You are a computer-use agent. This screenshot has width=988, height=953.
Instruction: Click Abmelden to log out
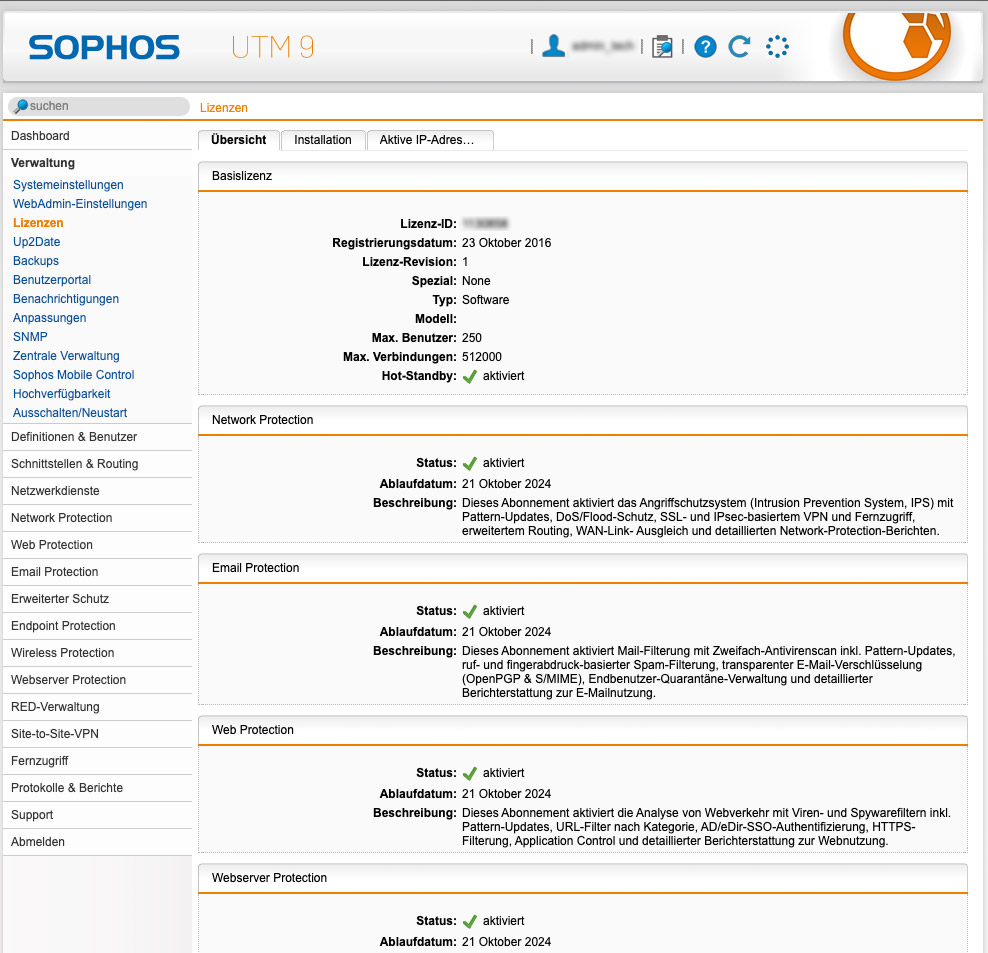(x=97, y=843)
